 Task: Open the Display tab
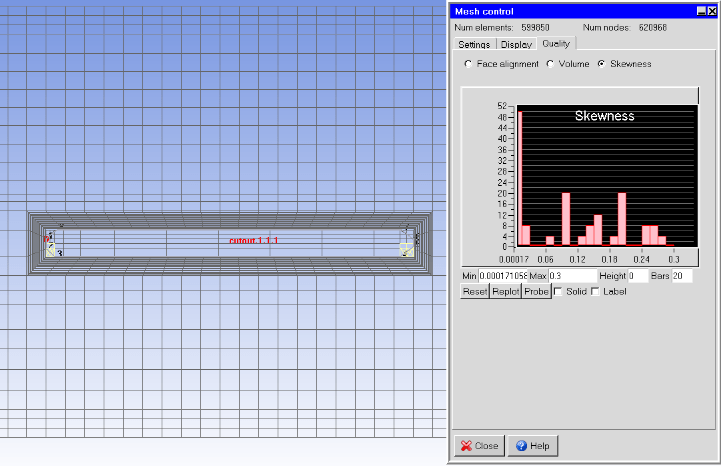point(516,44)
